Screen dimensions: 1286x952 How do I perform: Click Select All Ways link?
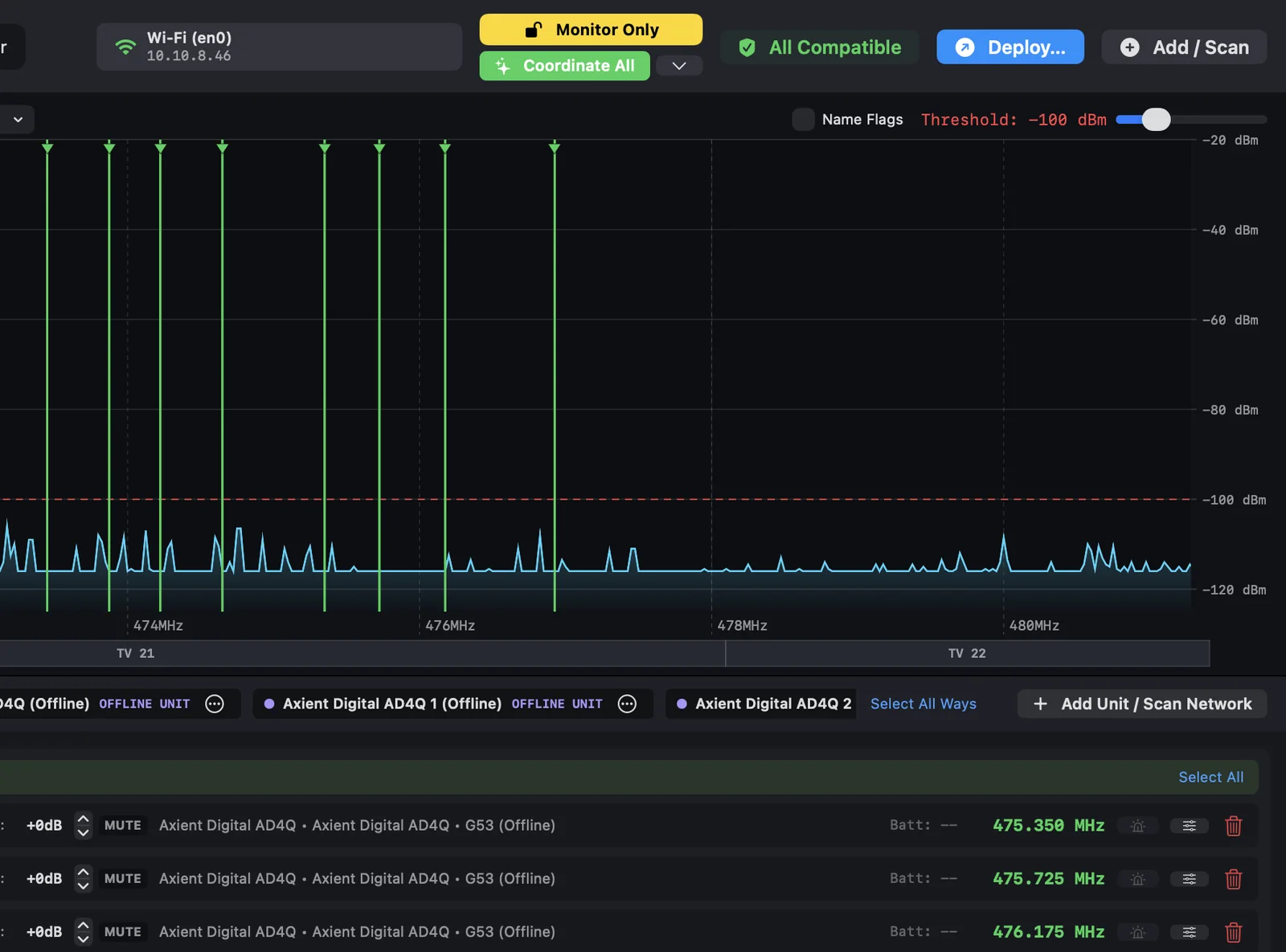tap(924, 704)
